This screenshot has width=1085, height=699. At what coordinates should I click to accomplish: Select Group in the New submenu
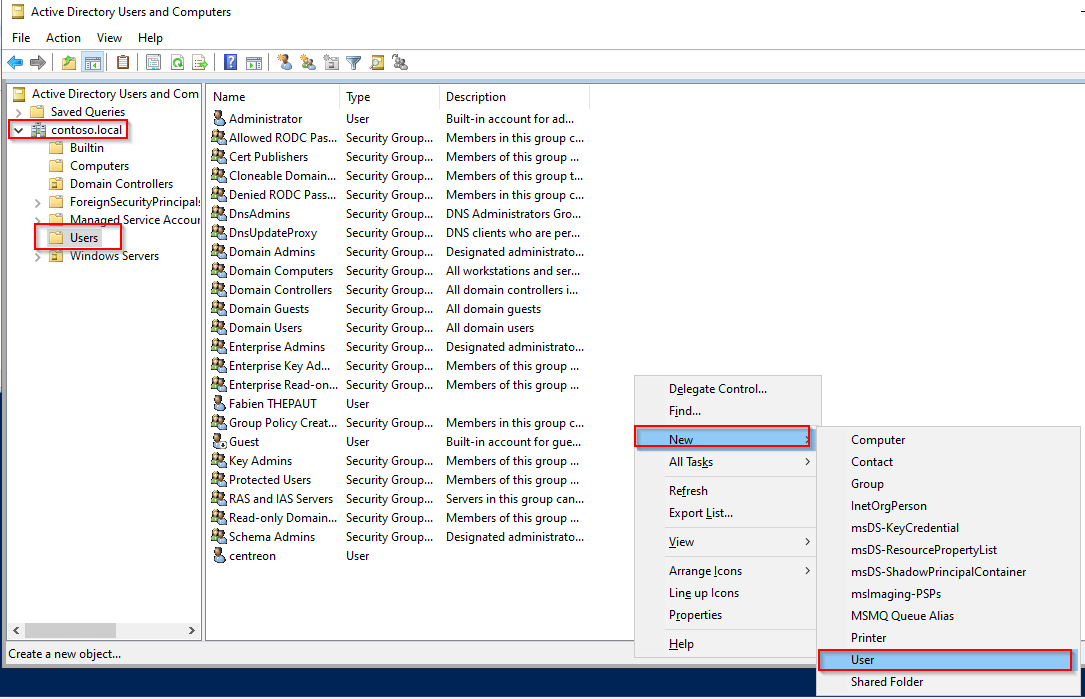(867, 484)
